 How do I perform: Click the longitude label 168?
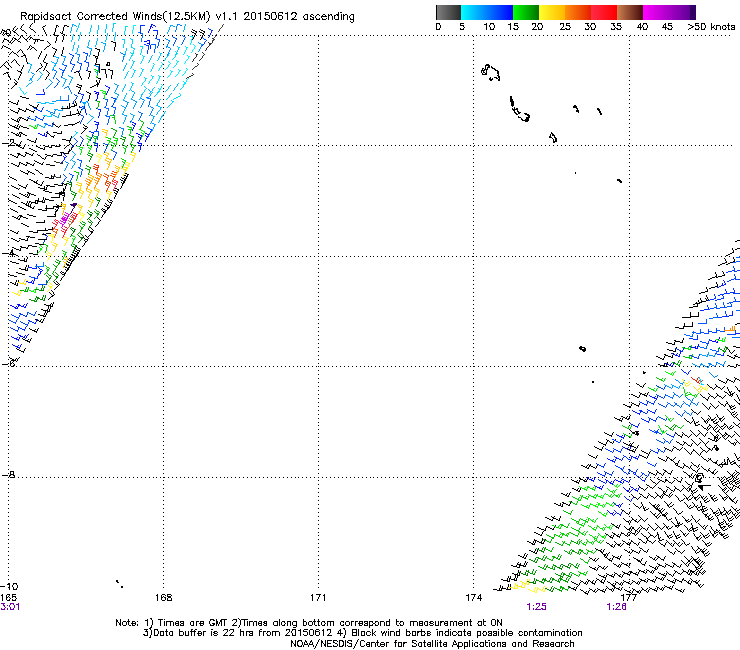163,598
